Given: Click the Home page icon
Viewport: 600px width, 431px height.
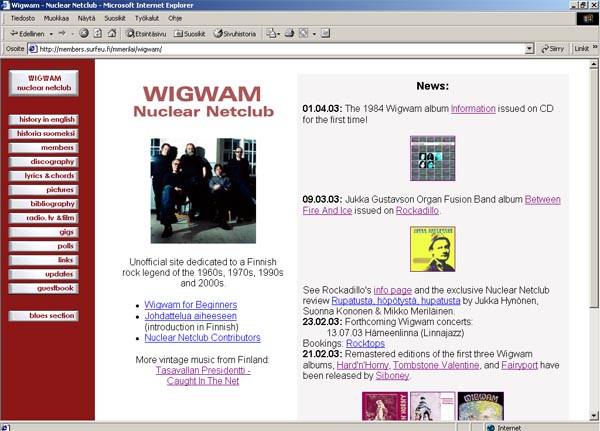Looking at the screenshot, I should click(x=112, y=33).
